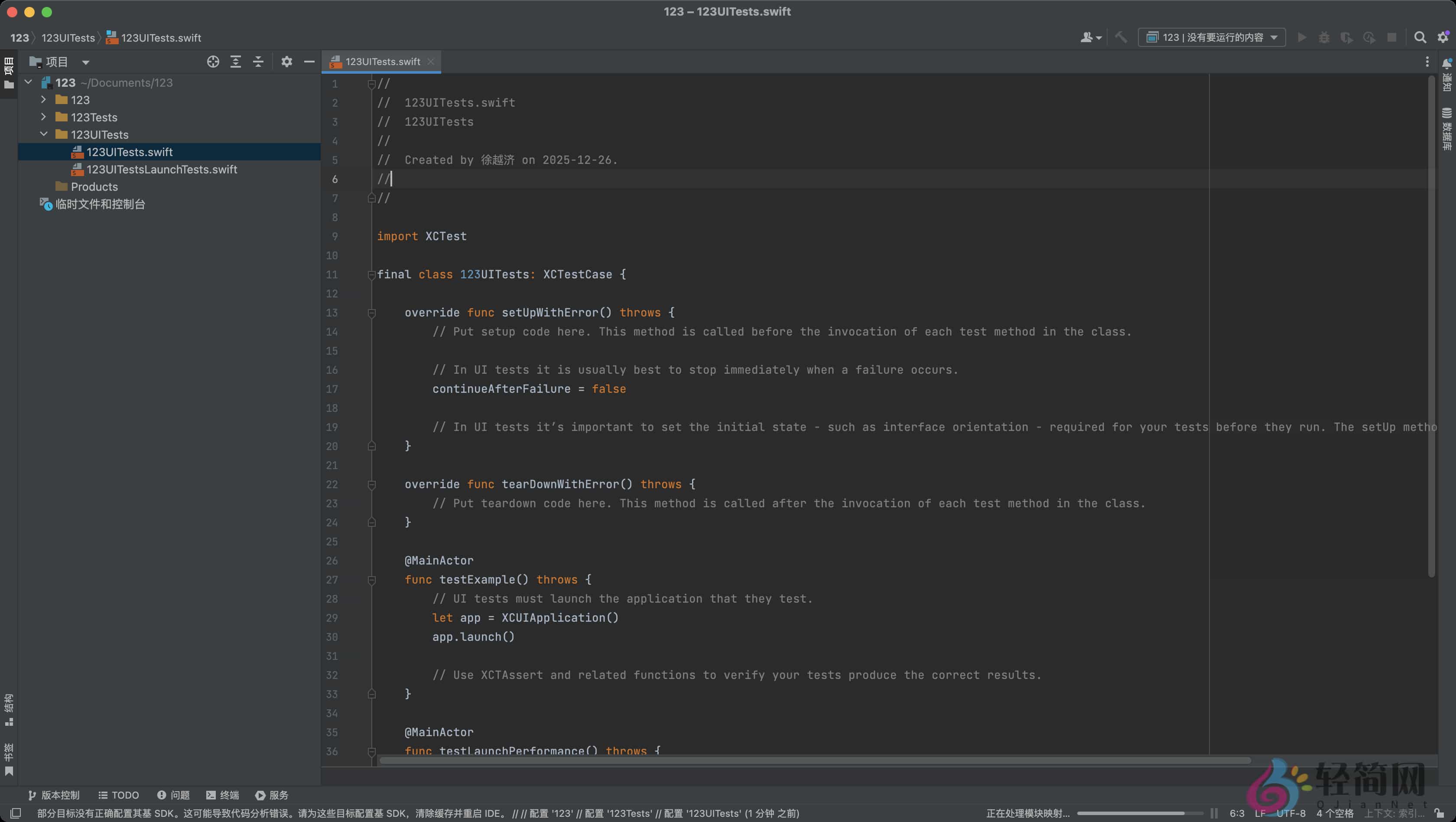Screen dimensions: 1456x822
Task: Click the Debug bug icon
Action: 1324,37
